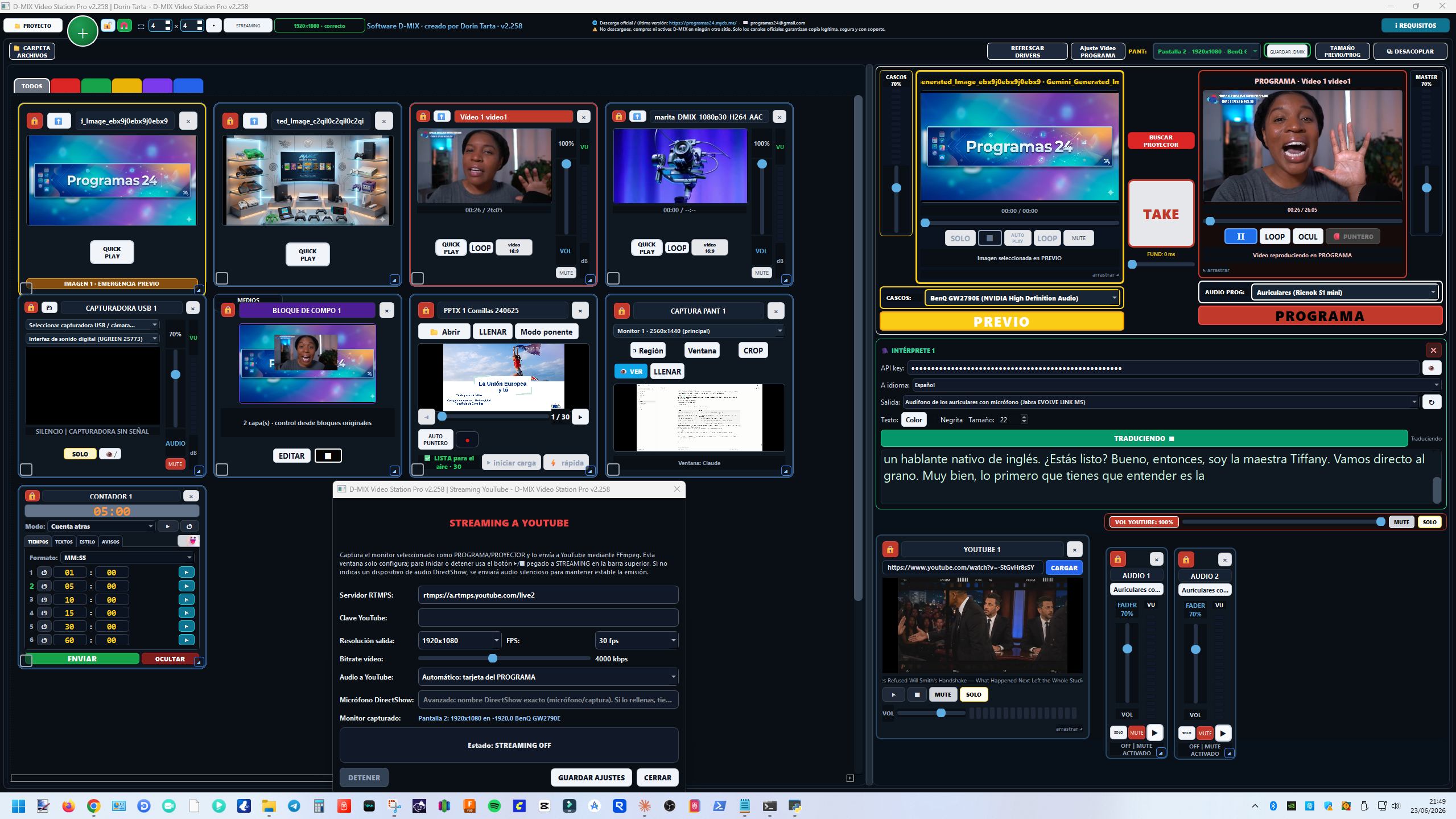The width and height of the screenshot is (1456, 819).
Task: Open the Windows Start menu
Action: click(x=18, y=806)
